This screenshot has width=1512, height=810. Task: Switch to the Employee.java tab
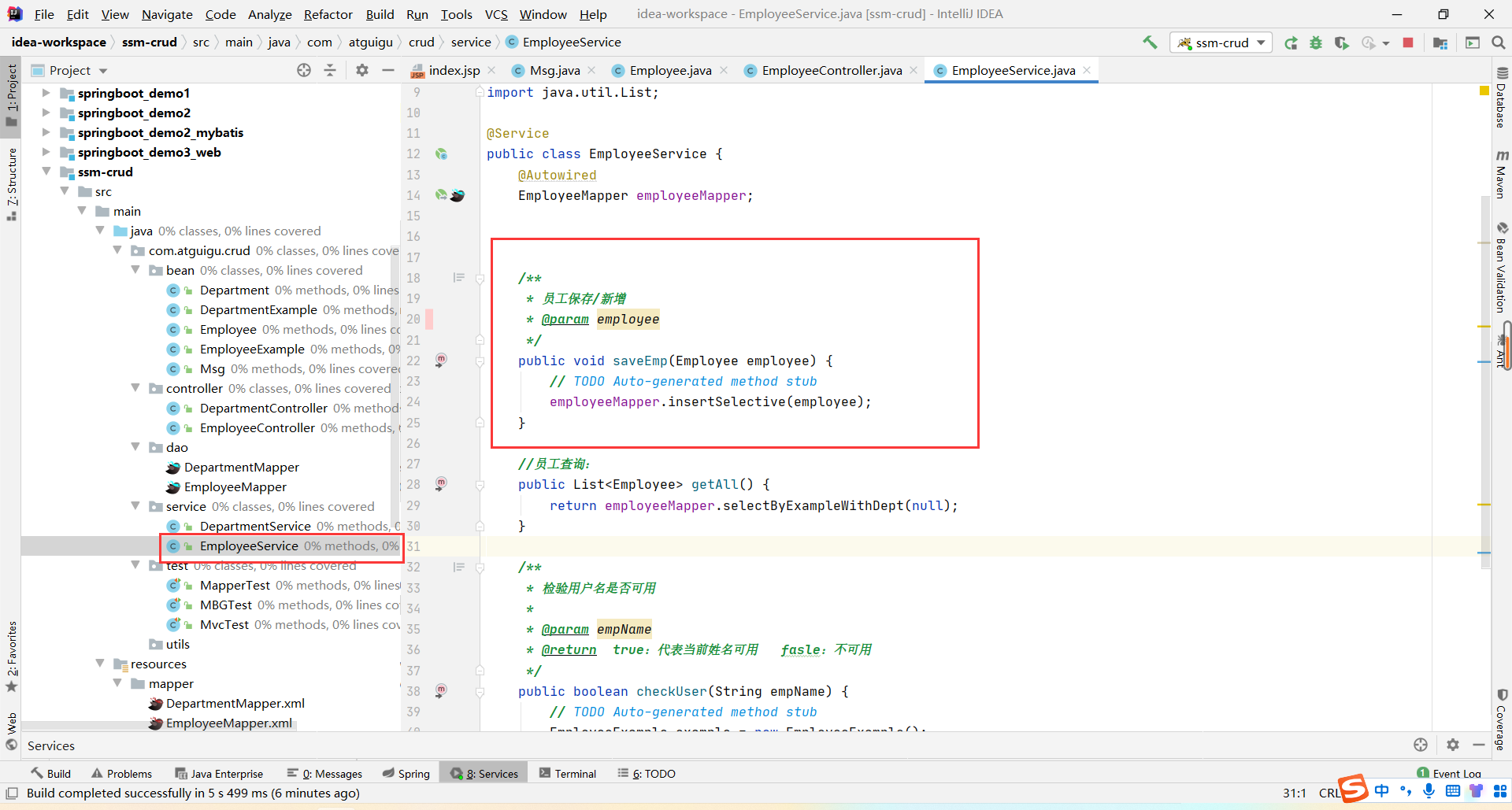click(670, 70)
